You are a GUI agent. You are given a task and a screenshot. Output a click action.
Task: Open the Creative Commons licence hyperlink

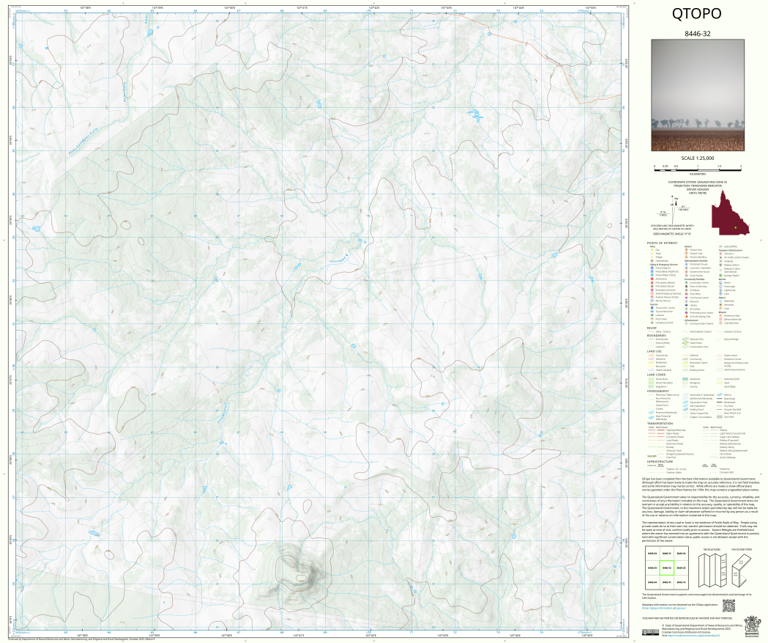pos(696,634)
